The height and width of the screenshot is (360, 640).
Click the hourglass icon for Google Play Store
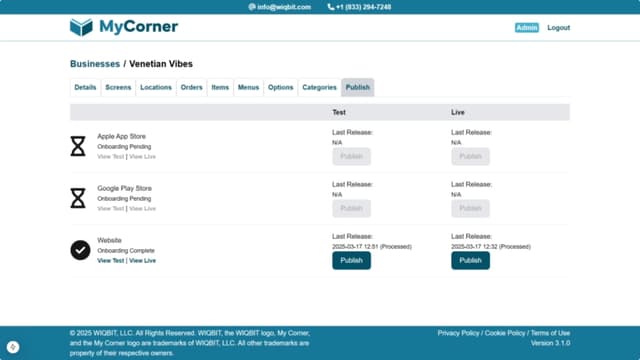point(78,198)
